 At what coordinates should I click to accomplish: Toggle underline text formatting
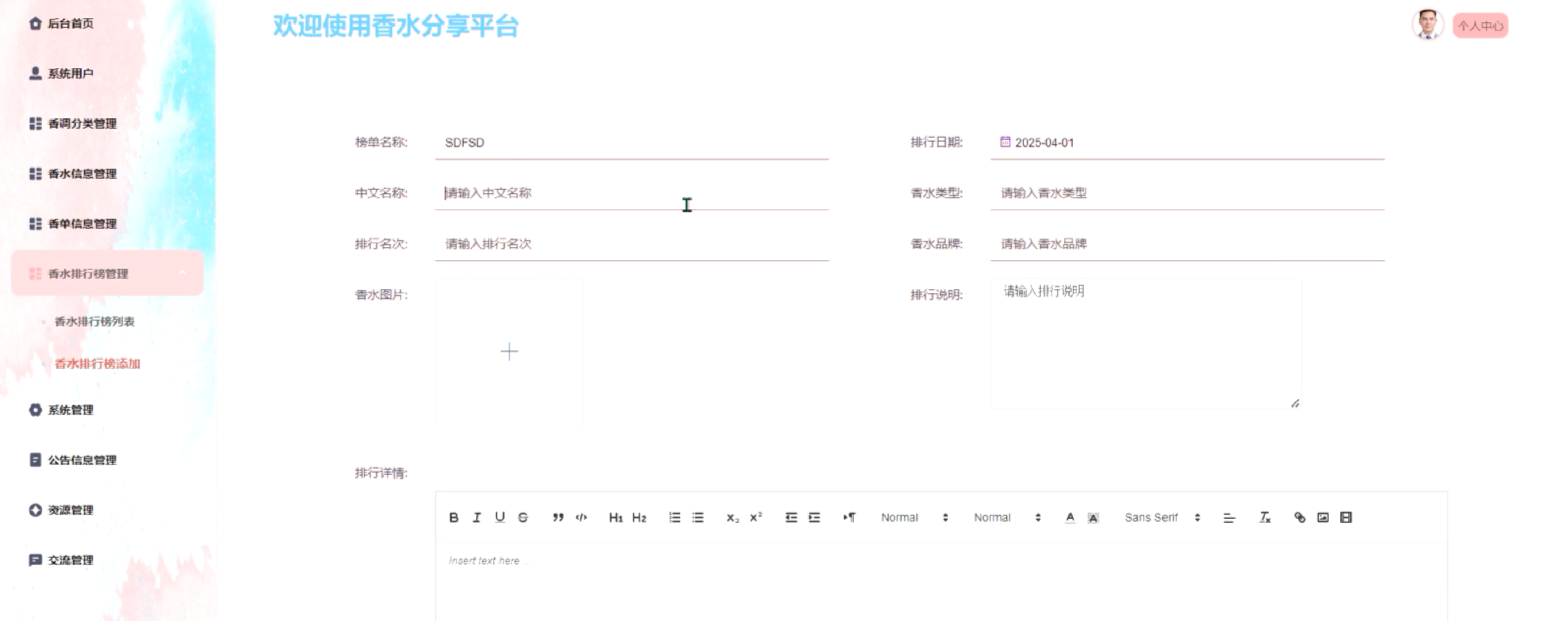500,517
